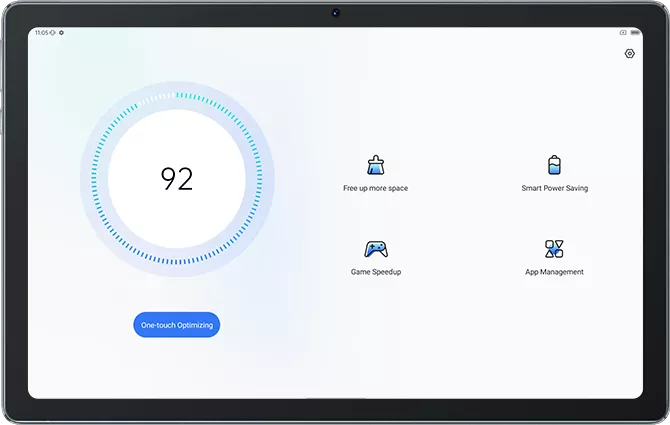Launch Game Speedup via the gamepad icon

pos(375,249)
